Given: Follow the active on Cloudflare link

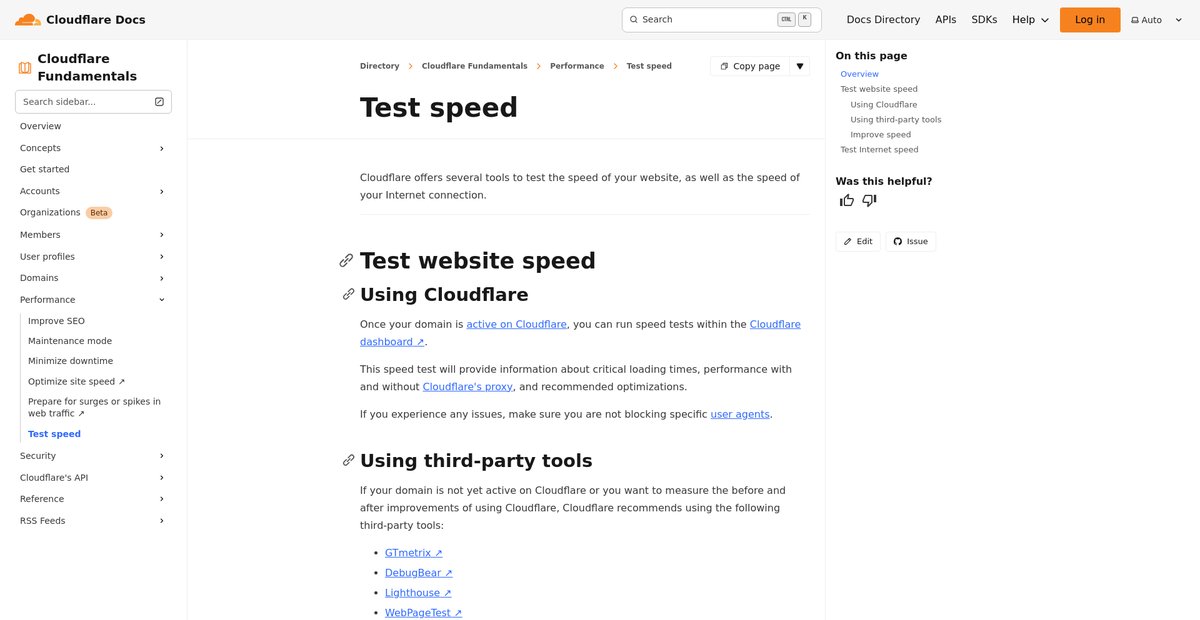Looking at the screenshot, I should pyautogui.click(x=516, y=324).
